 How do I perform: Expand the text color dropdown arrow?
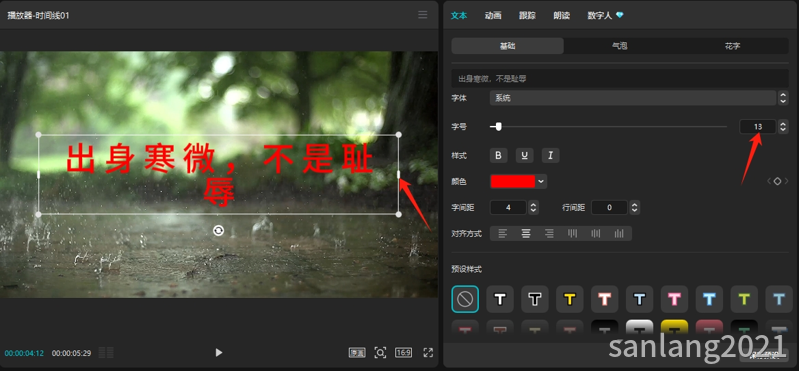(541, 181)
